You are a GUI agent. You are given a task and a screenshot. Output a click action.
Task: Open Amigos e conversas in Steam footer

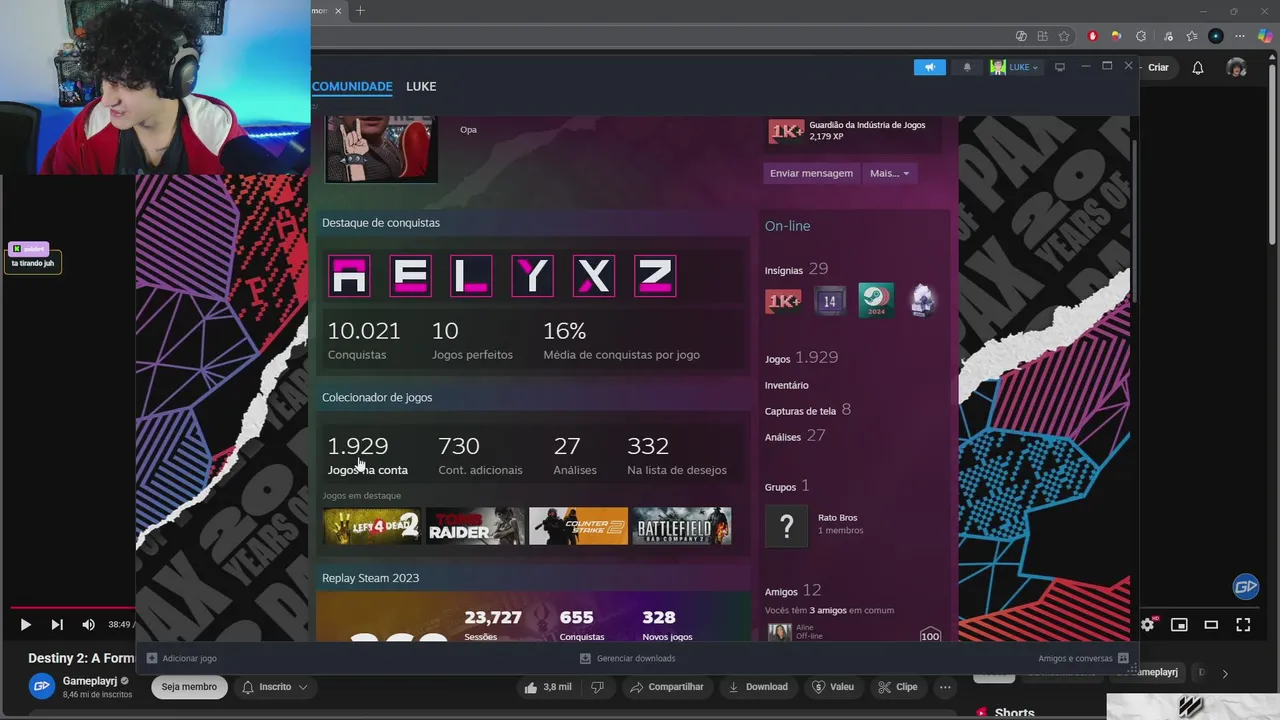point(1083,658)
